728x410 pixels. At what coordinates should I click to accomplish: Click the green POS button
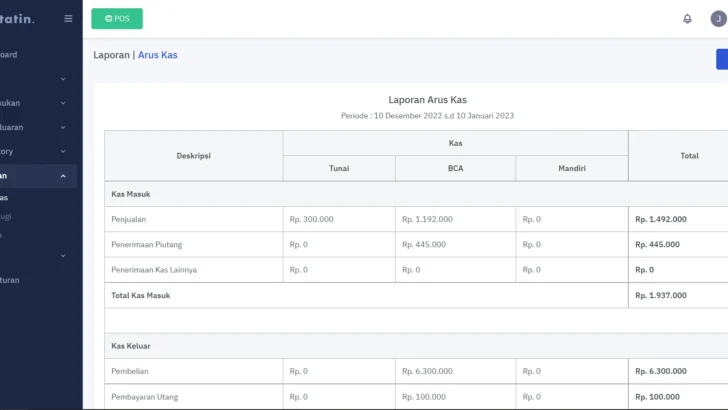click(117, 19)
